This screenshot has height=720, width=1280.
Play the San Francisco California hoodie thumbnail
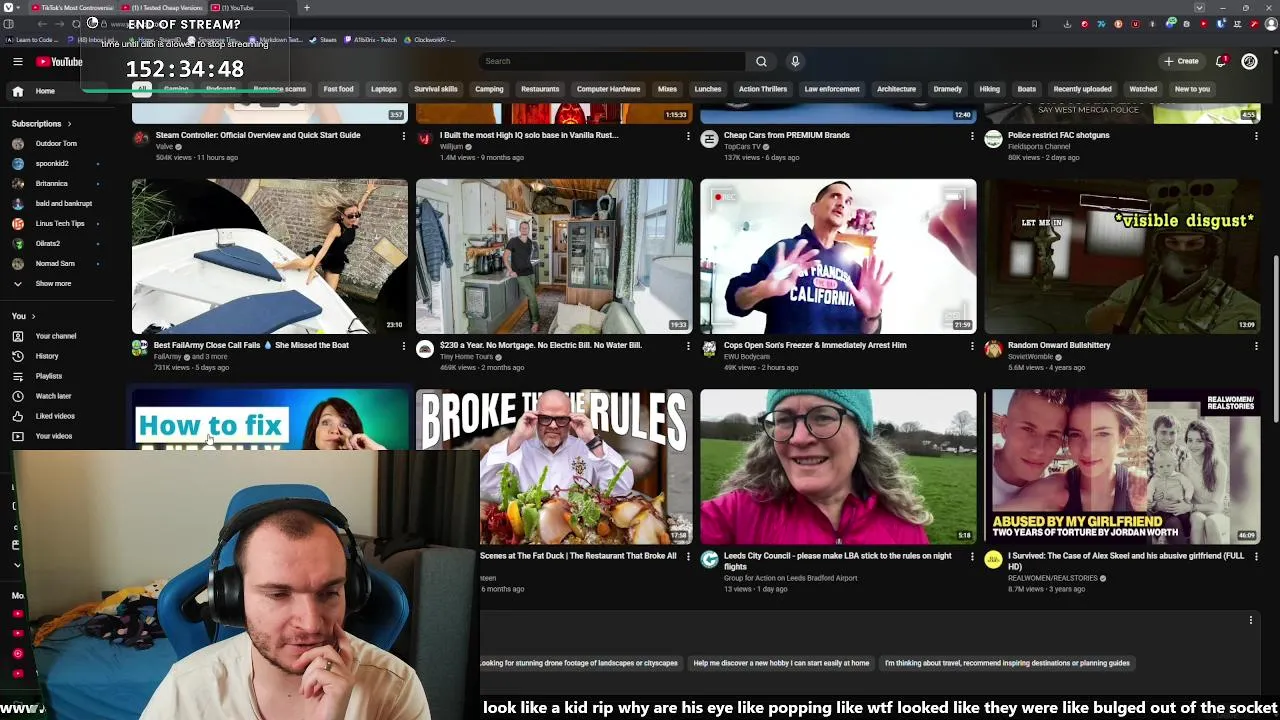pos(838,256)
